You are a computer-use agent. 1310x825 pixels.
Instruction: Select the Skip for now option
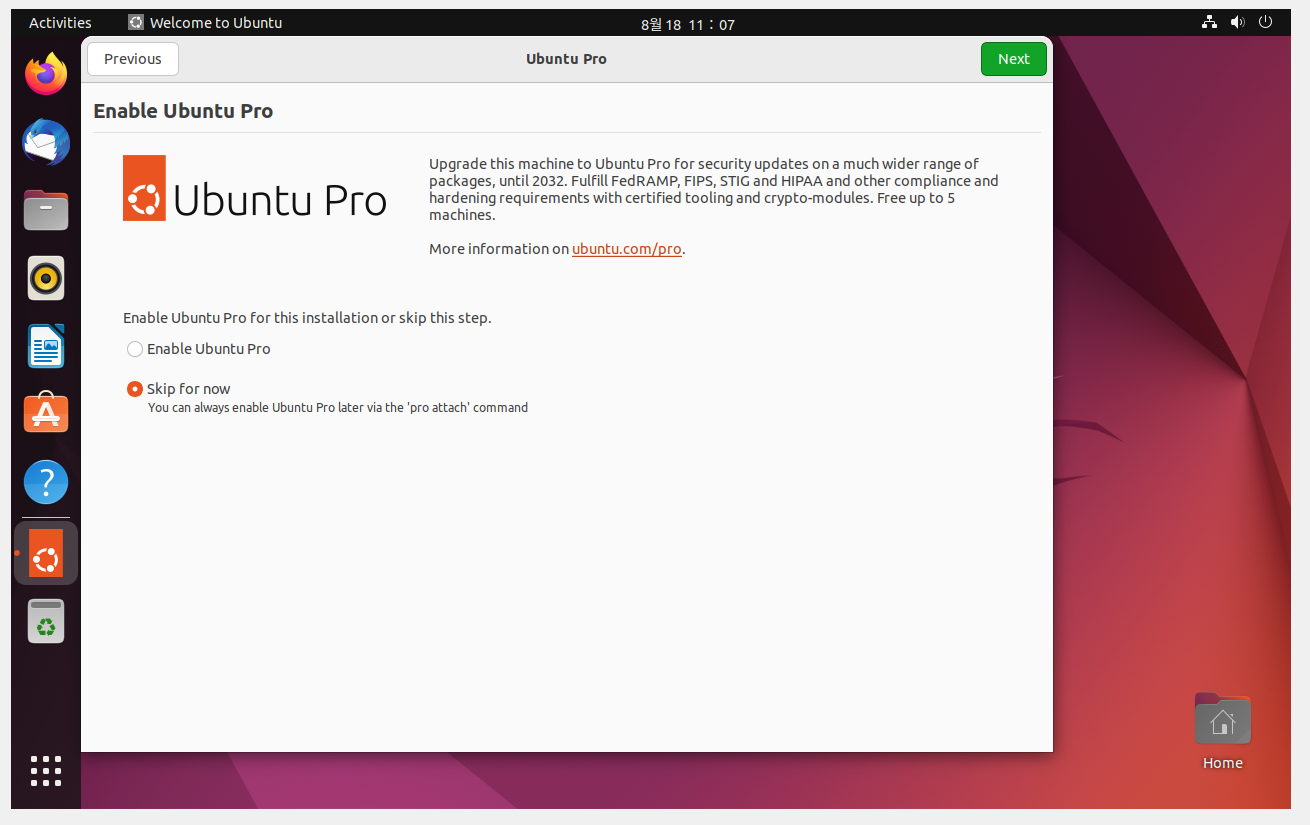click(x=179, y=389)
